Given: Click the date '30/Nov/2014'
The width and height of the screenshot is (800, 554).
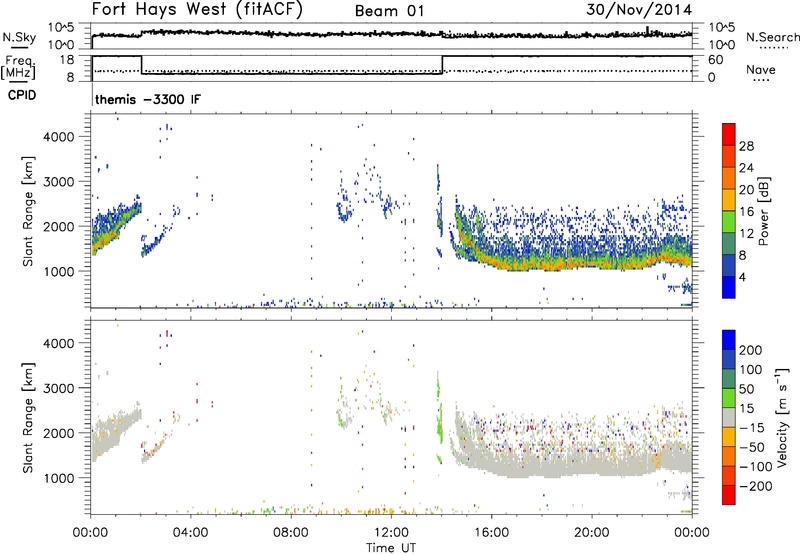Looking at the screenshot, I should [639, 10].
